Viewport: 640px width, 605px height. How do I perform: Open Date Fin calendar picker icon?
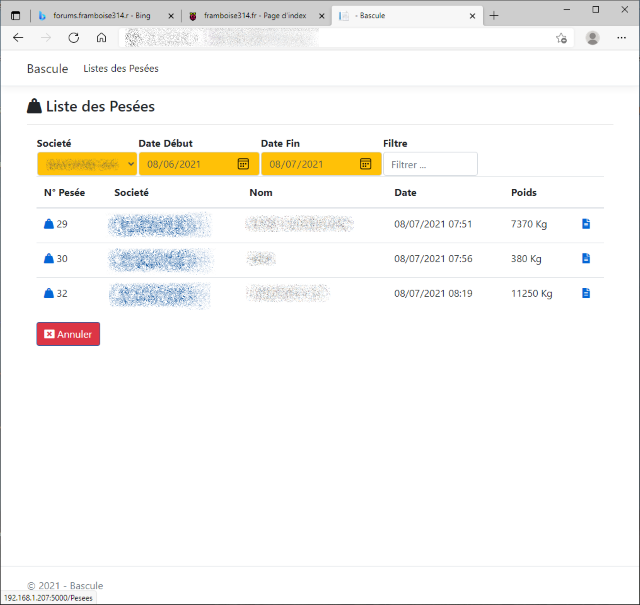(x=365, y=164)
